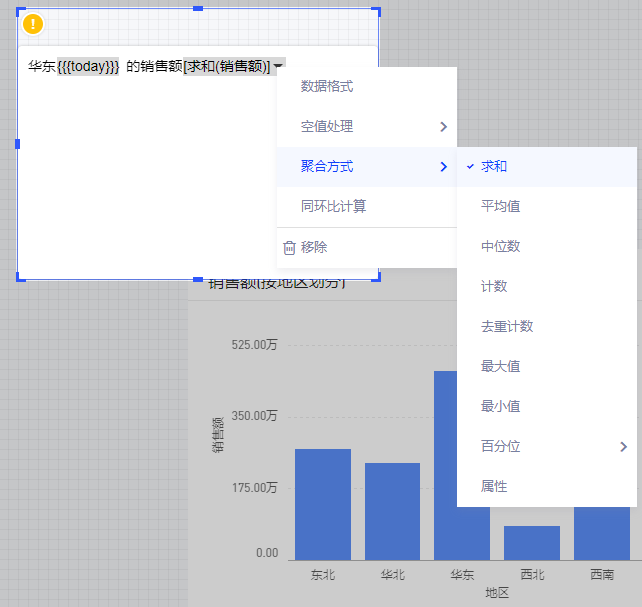The height and width of the screenshot is (607, 642).
Task: Select 计数 aggregation option
Action: (494, 286)
